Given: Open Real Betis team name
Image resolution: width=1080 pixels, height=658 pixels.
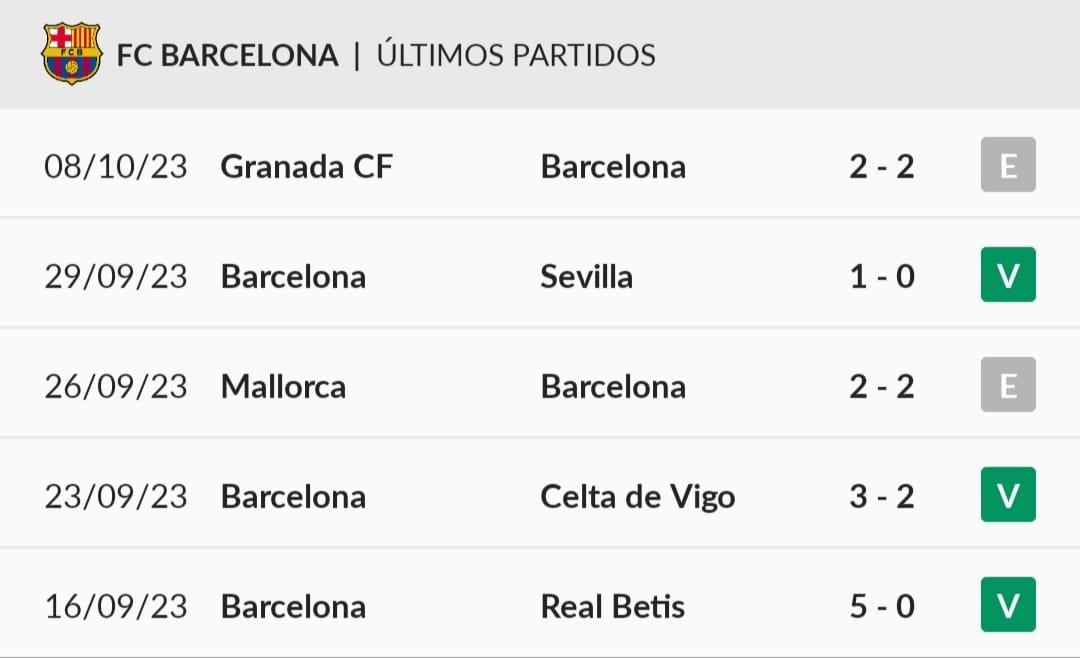Looking at the screenshot, I should [x=612, y=607].
